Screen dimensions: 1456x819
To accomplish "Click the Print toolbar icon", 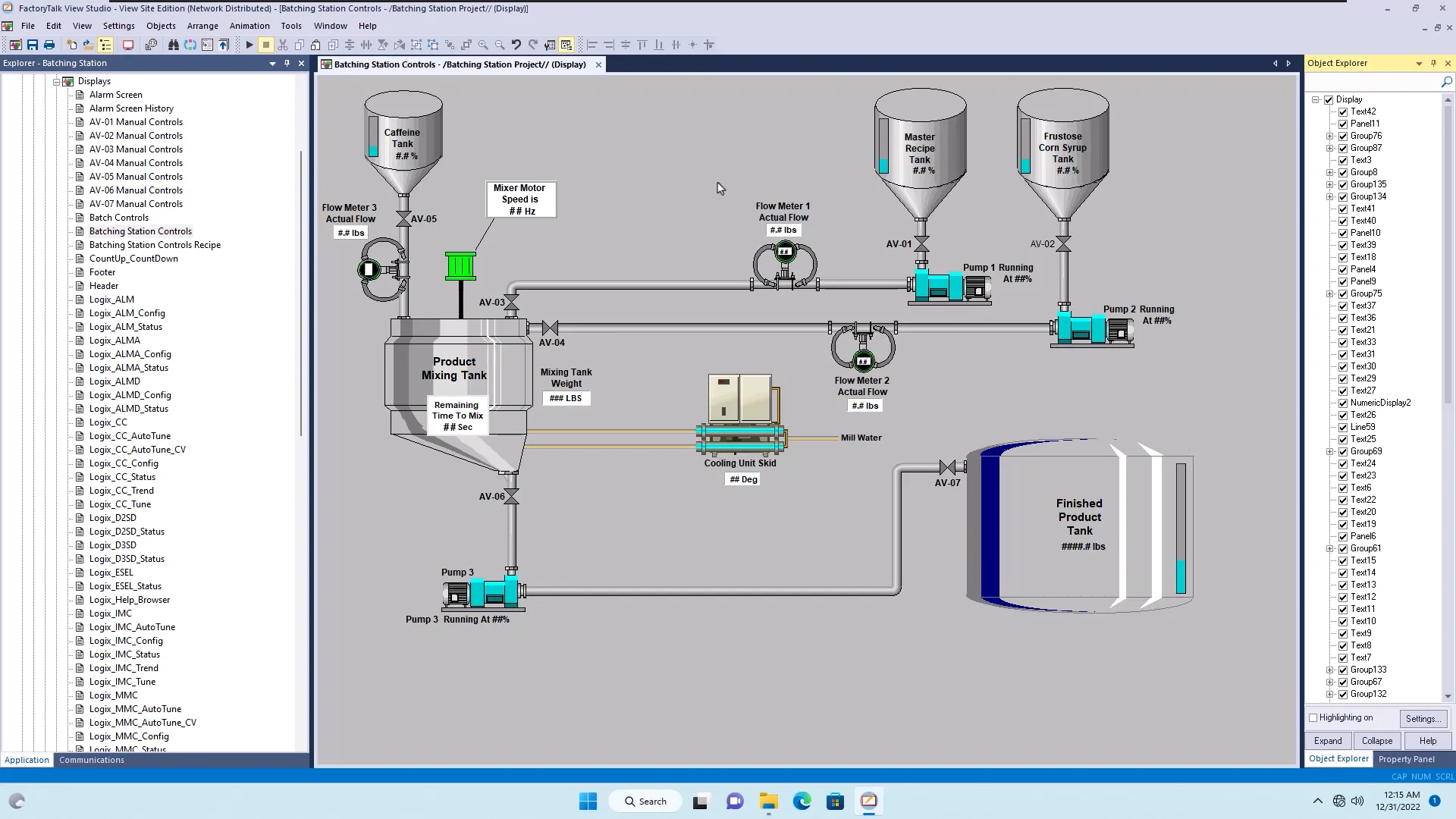I will 49,45.
